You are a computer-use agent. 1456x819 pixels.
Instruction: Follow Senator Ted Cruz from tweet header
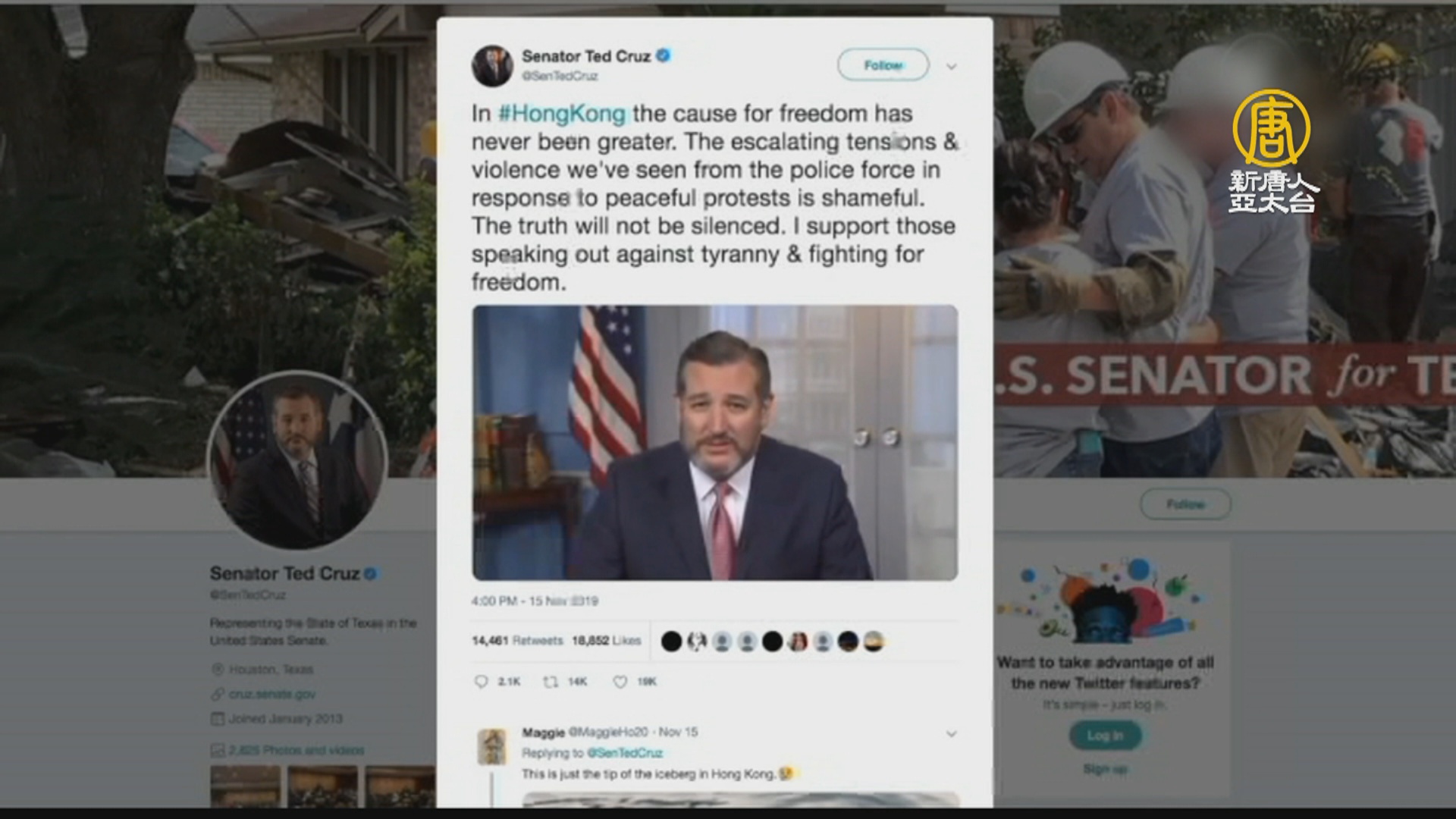point(883,65)
